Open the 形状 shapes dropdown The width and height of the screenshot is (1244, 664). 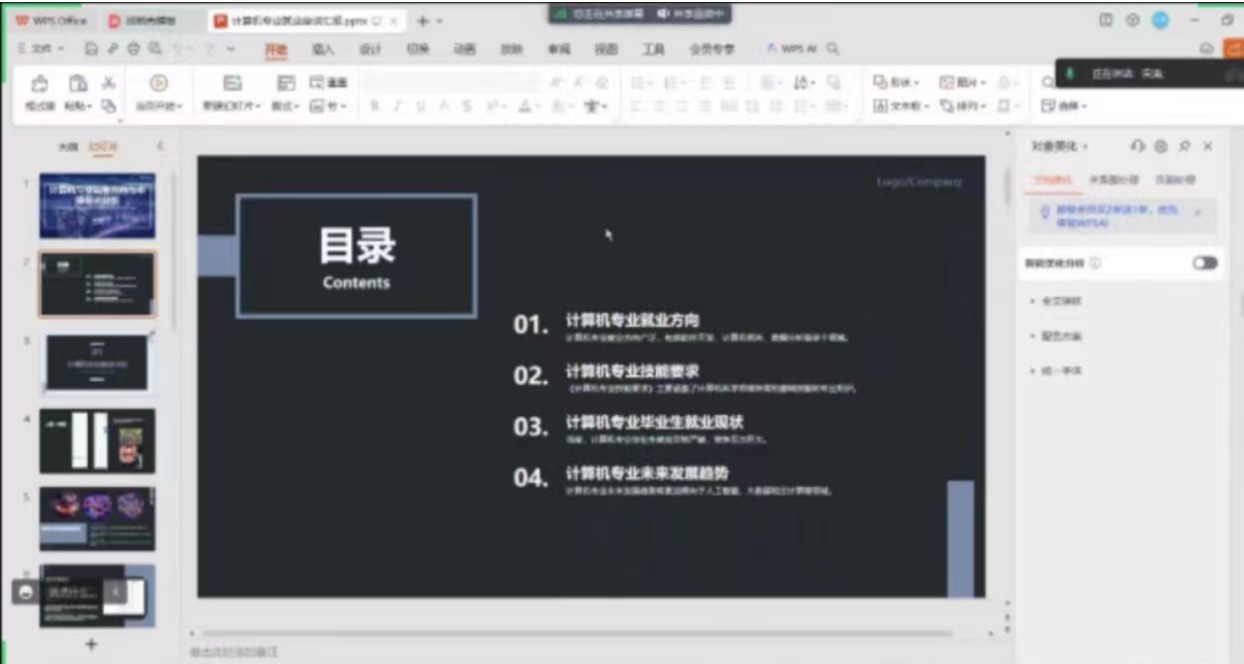click(x=895, y=83)
